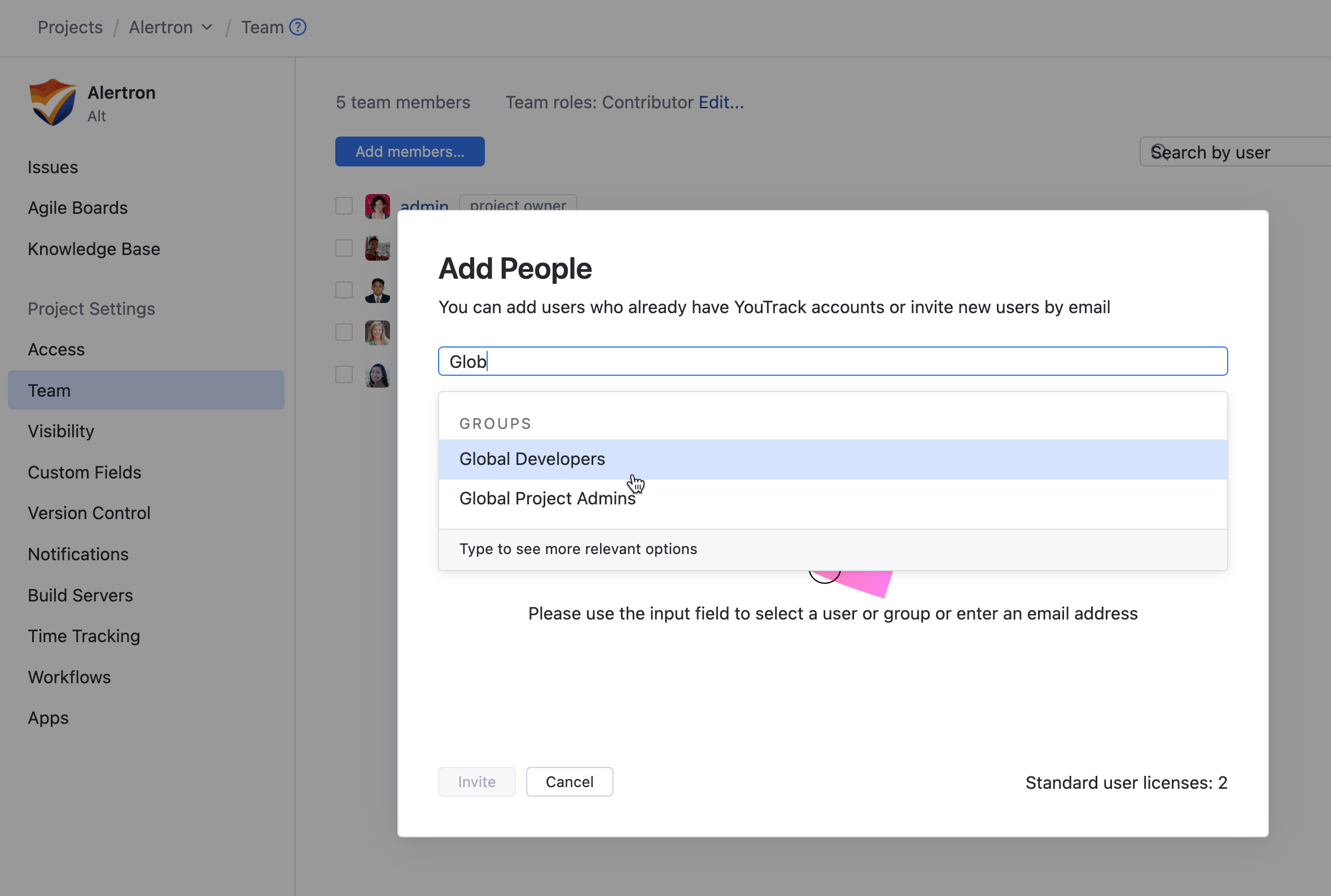This screenshot has height=896, width=1331.
Task: Check the second team member's checkbox
Action: [x=343, y=248]
